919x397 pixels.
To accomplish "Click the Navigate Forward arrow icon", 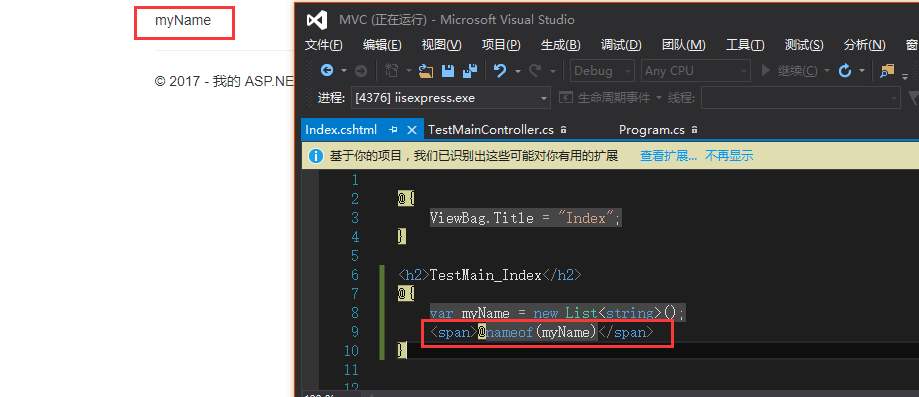I will [361, 71].
